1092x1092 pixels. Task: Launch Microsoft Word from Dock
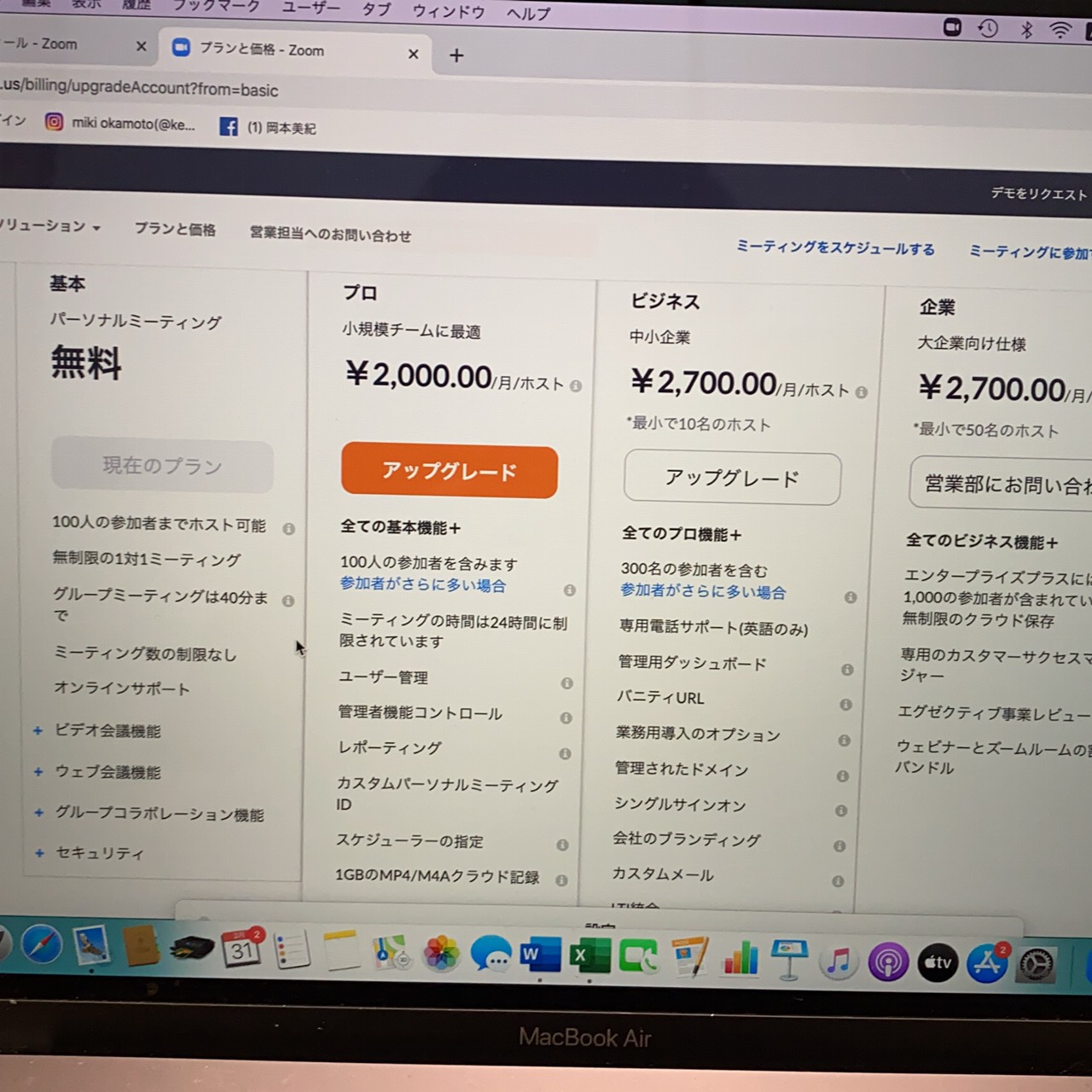(541, 955)
